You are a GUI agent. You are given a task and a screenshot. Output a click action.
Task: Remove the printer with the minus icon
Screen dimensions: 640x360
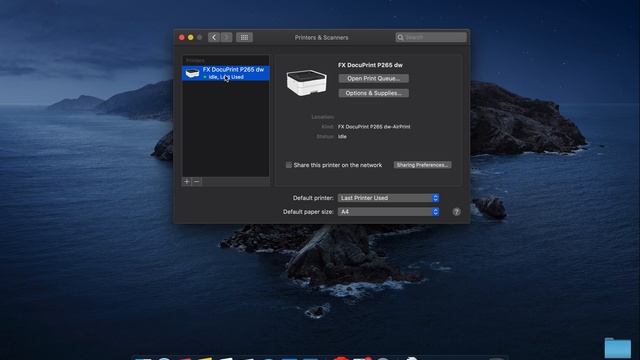[197, 181]
